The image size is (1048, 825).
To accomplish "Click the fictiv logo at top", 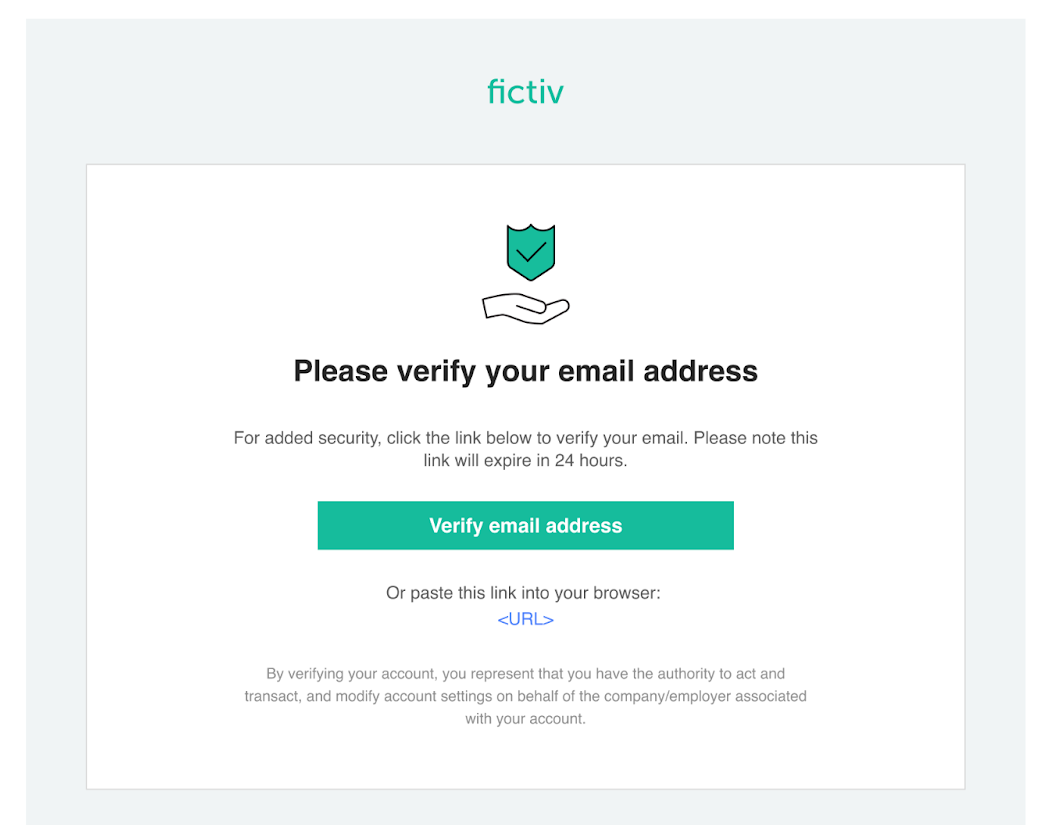I will (x=525, y=92).
